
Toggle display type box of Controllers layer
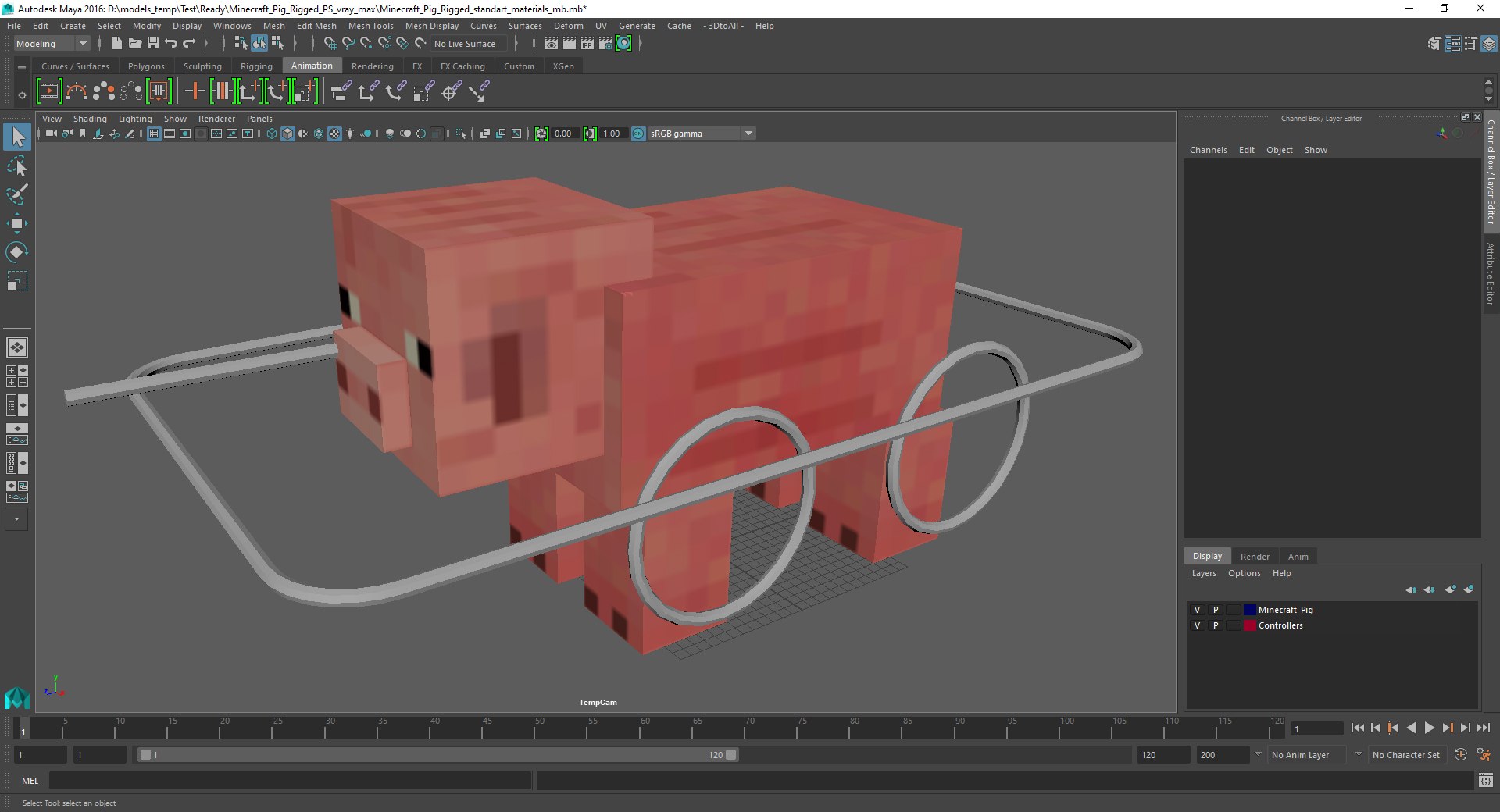(x=1233, y=625)
